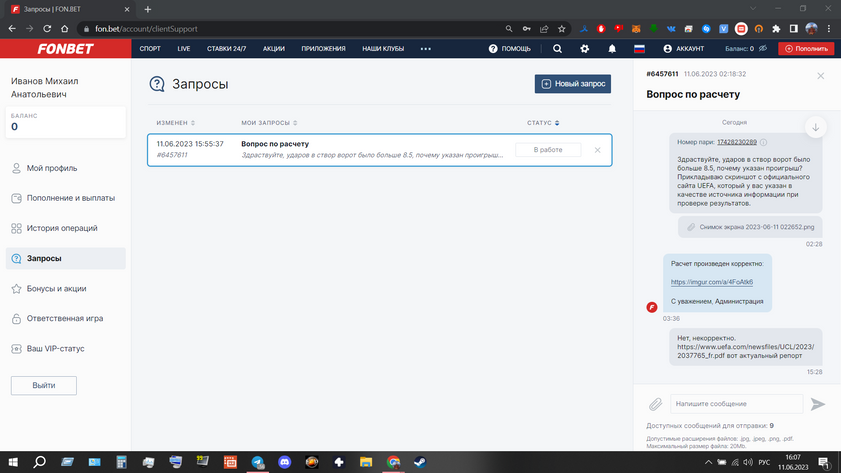Image resolution: width=841 pixels, height=473 pixels.
Task: Sort by МОИ ЗАПРОСЫ column
Action: [x=269, y=123]
